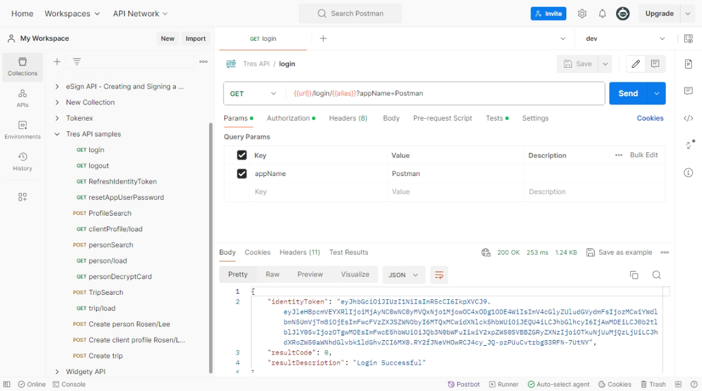Click Save as example
This screenshot has width=702, height=391.
click(x=619, y=253)
